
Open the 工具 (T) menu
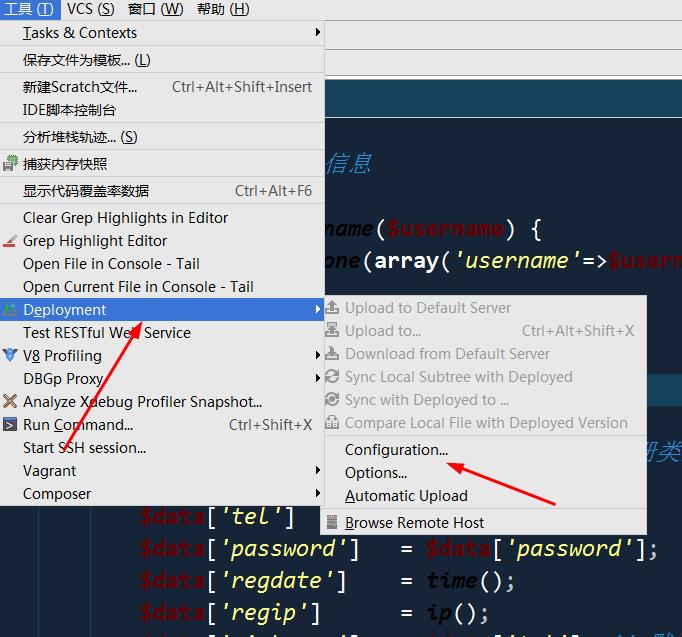point(30,9)
